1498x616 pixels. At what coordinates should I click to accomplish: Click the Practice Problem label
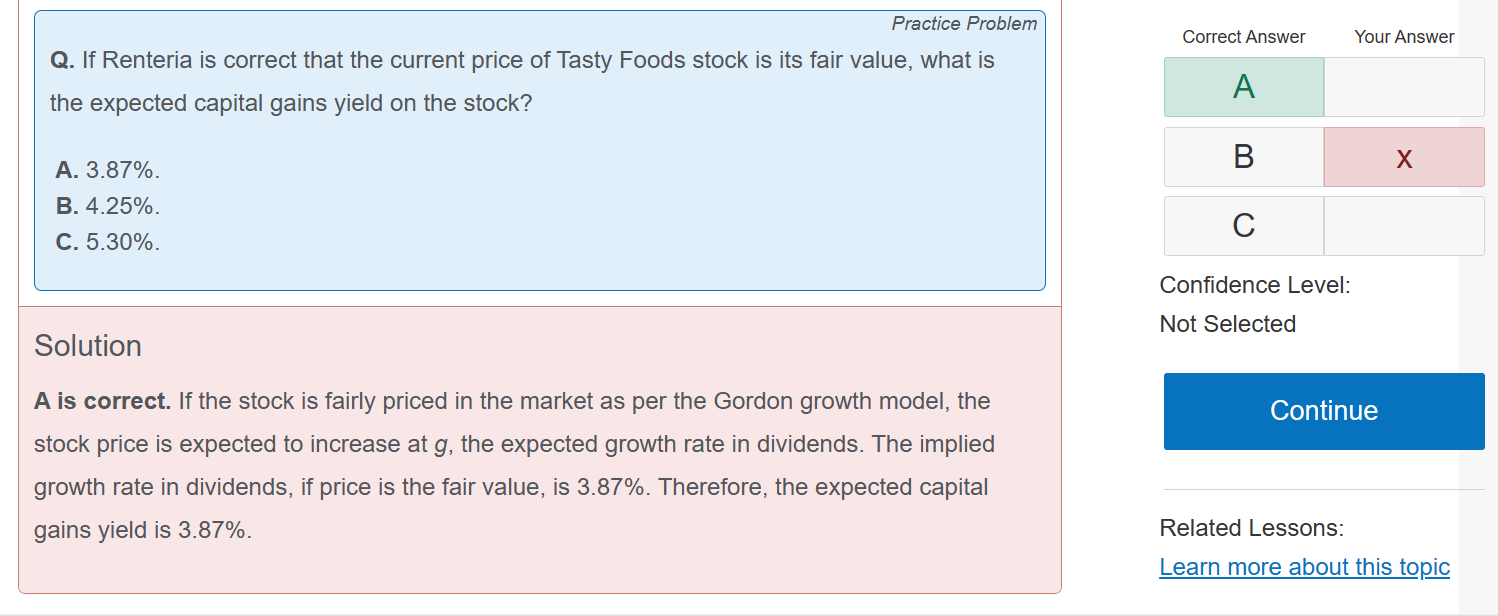coord(964,23)
